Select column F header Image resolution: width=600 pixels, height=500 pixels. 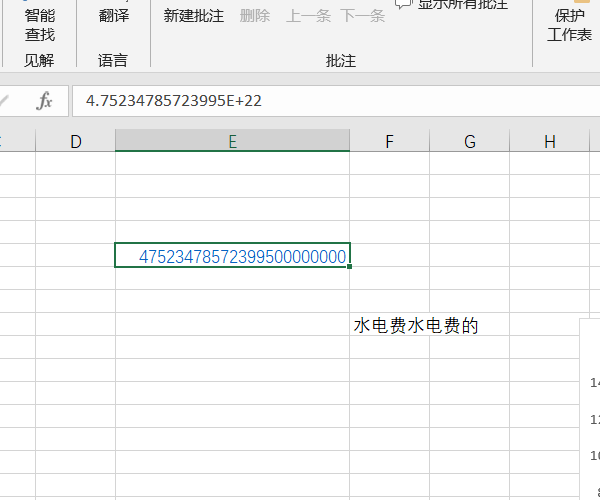coord(389,142)
